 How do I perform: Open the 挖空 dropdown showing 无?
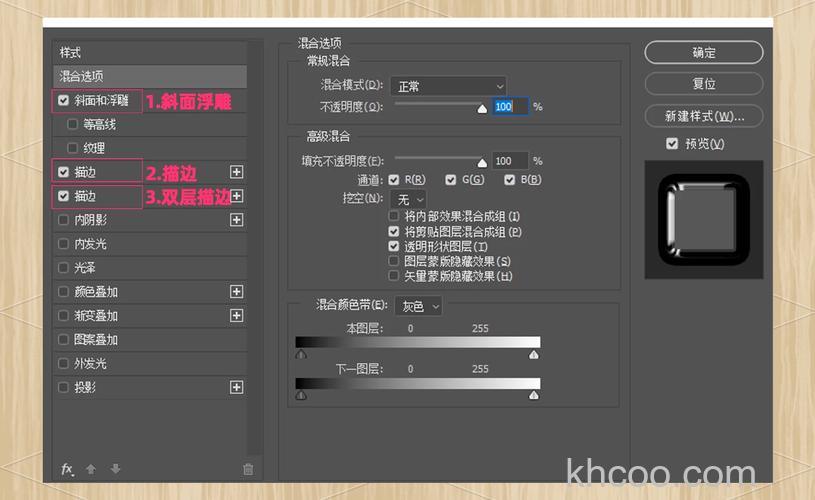409,200
